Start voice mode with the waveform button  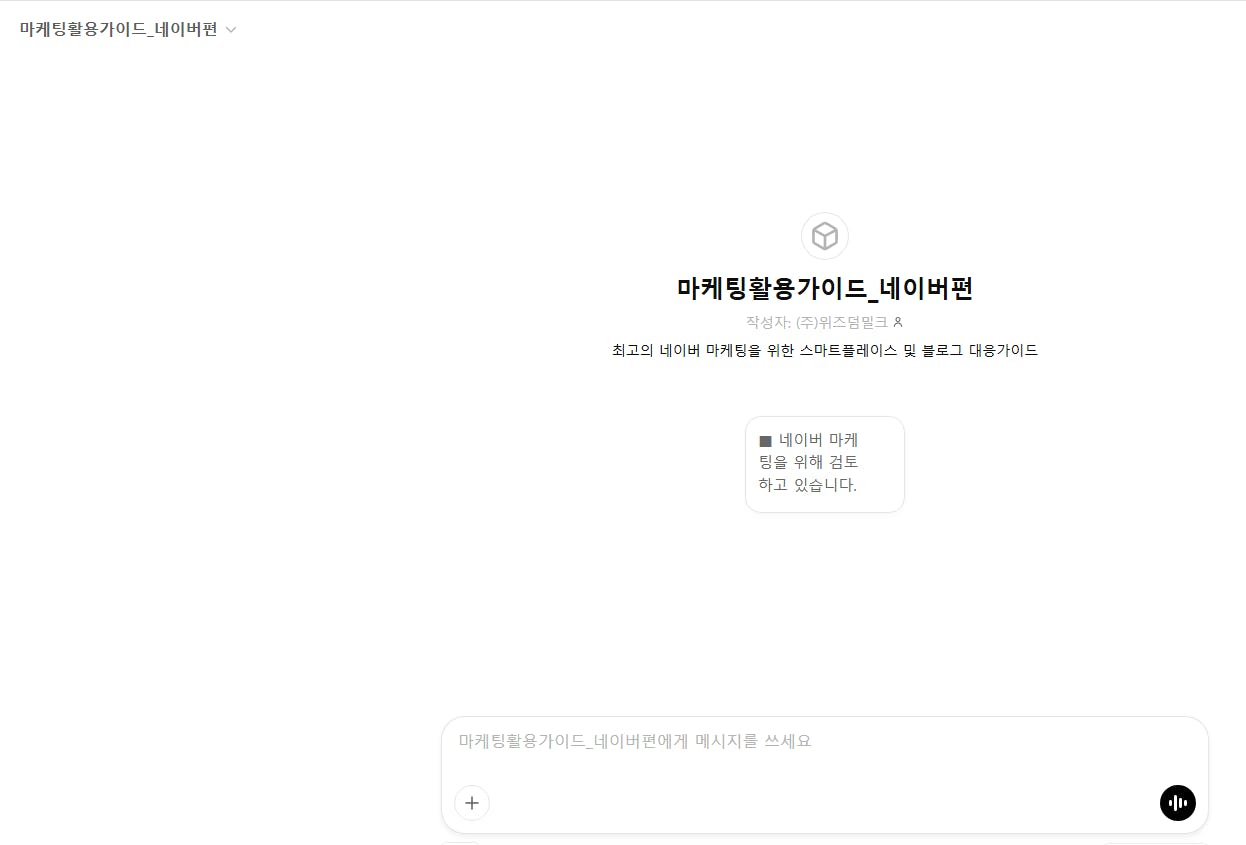click(1178, 802)
